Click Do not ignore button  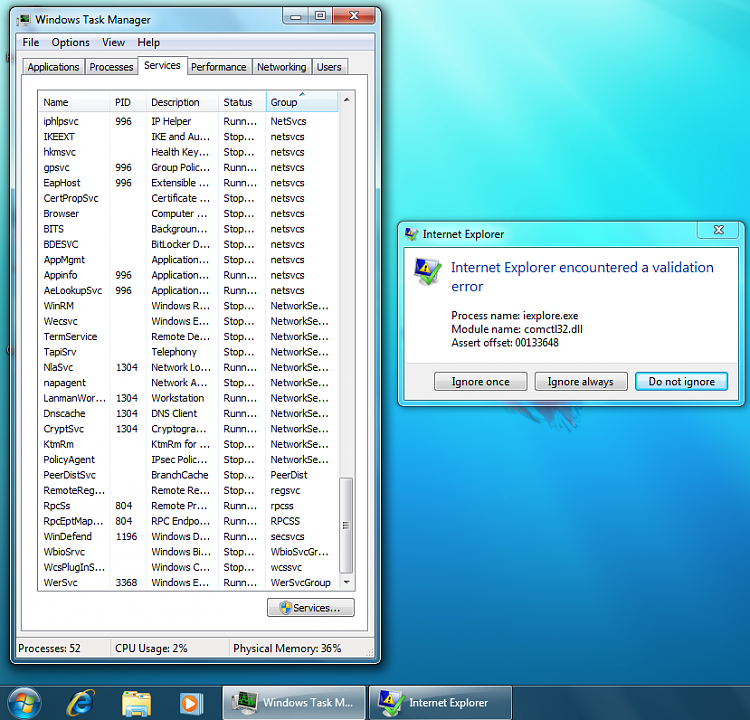[x=682, y=381]
